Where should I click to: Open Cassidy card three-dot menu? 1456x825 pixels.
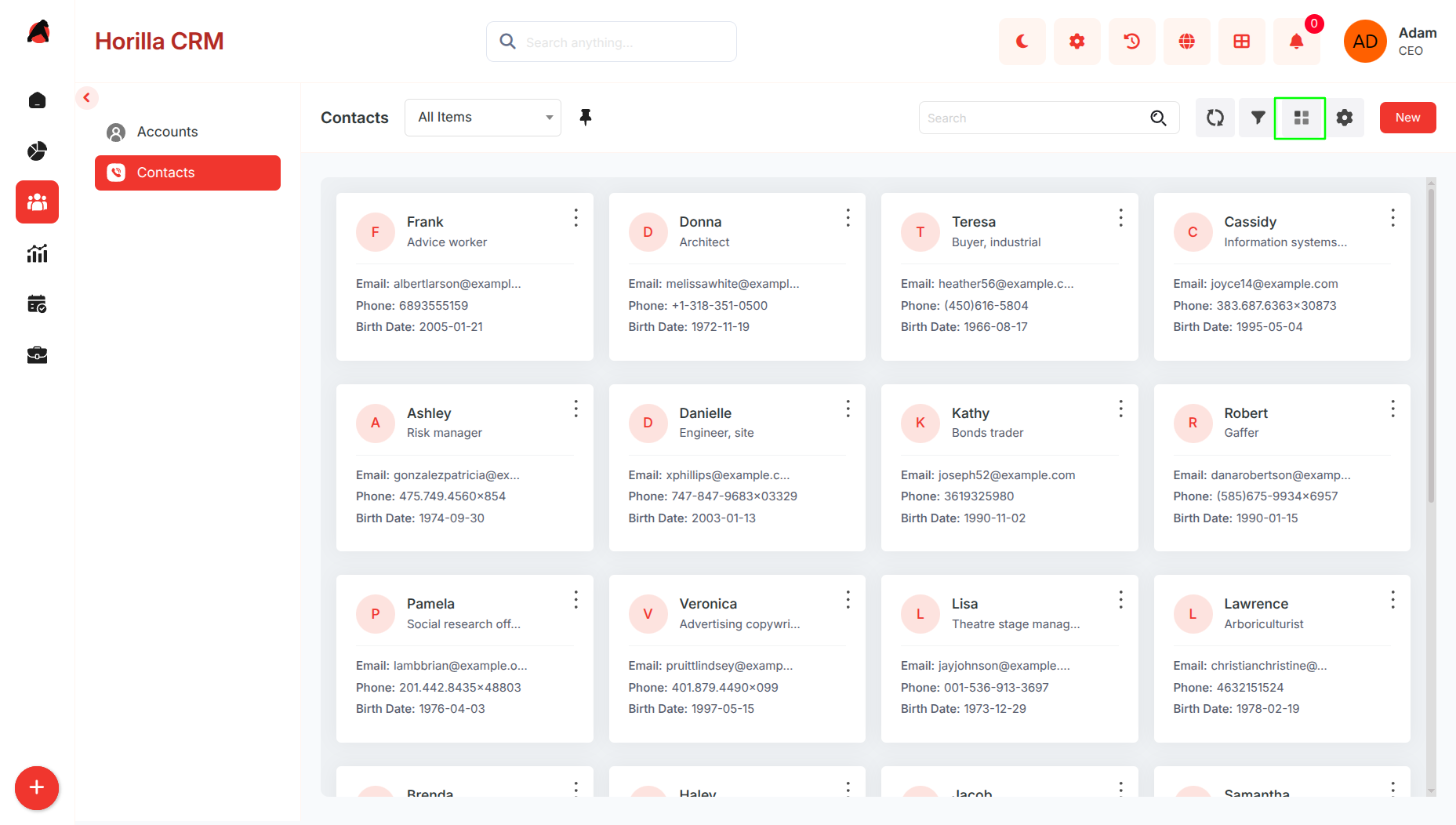(x=1392, y=217)
